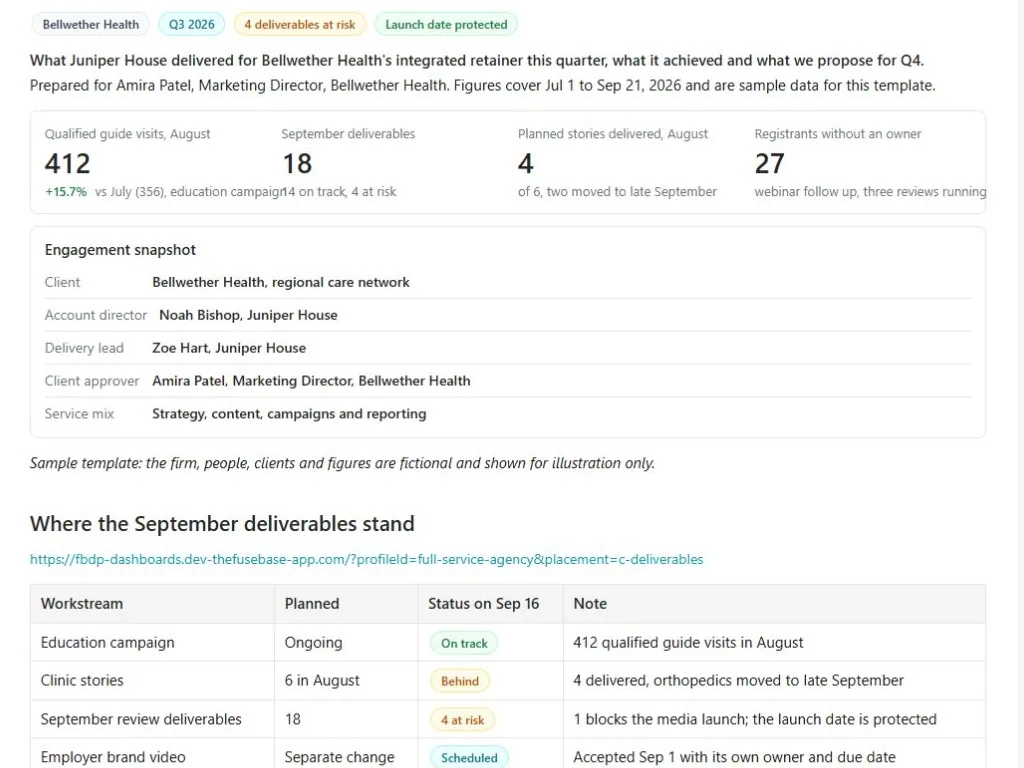
Task: Click the 27 registrants metric value
Action: pyautogui.click(x=769, y=163)
